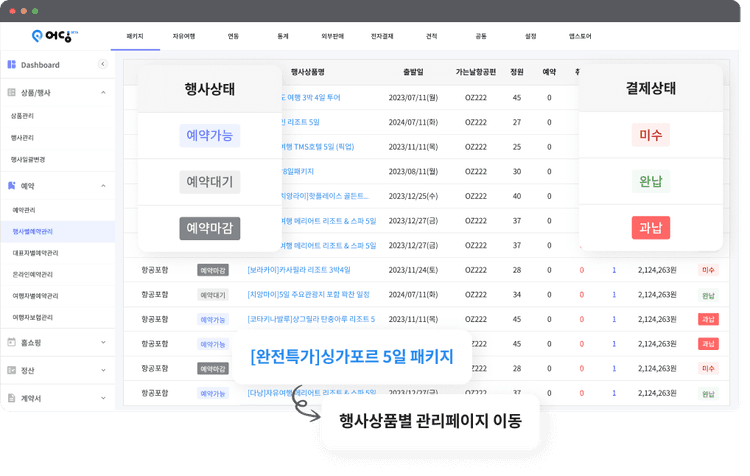Expand the 정산 section chevron

(103, 370)
